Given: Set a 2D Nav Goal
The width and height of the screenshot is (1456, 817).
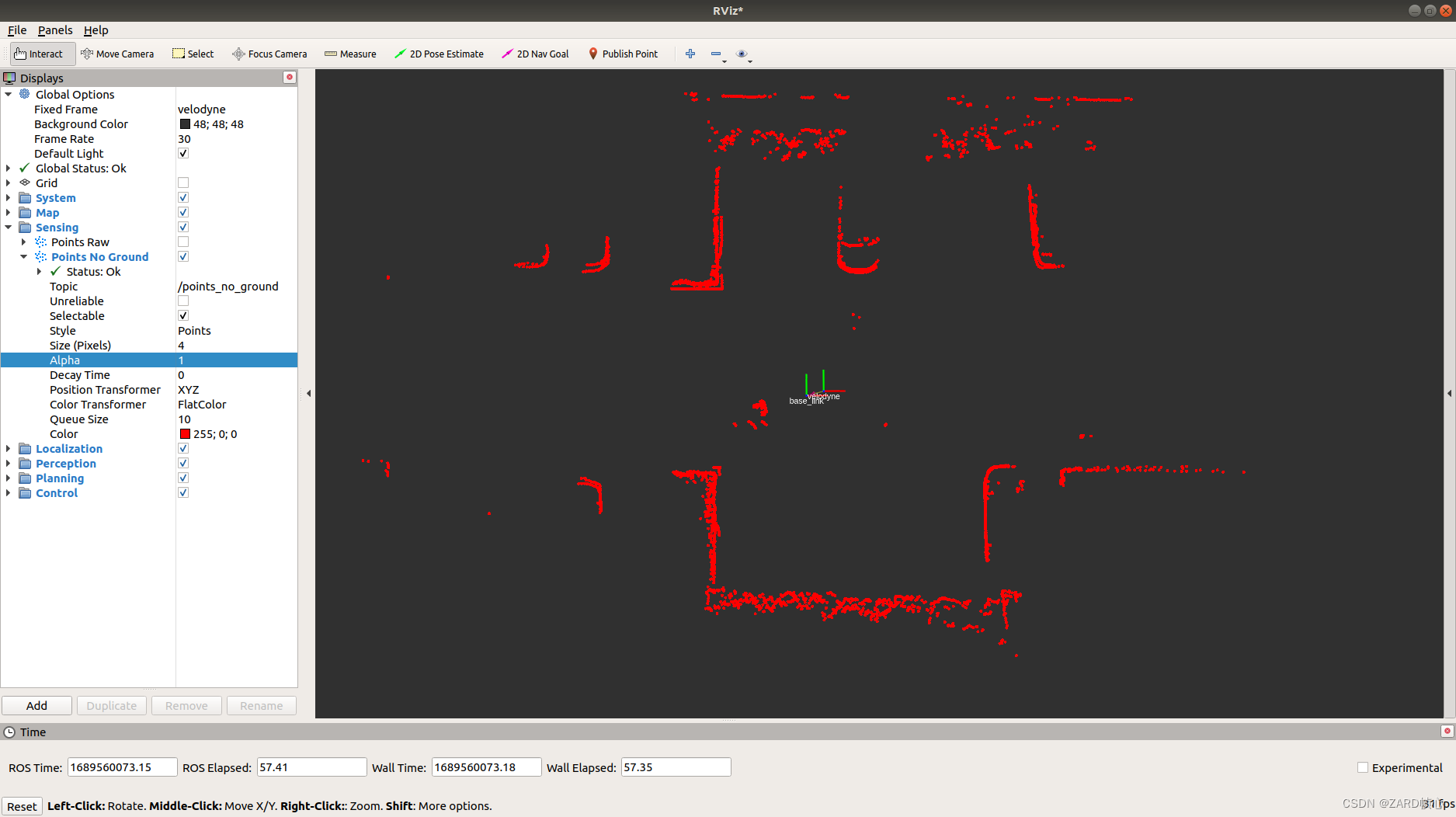Looking at the screenshot, I should pos(535,54).
